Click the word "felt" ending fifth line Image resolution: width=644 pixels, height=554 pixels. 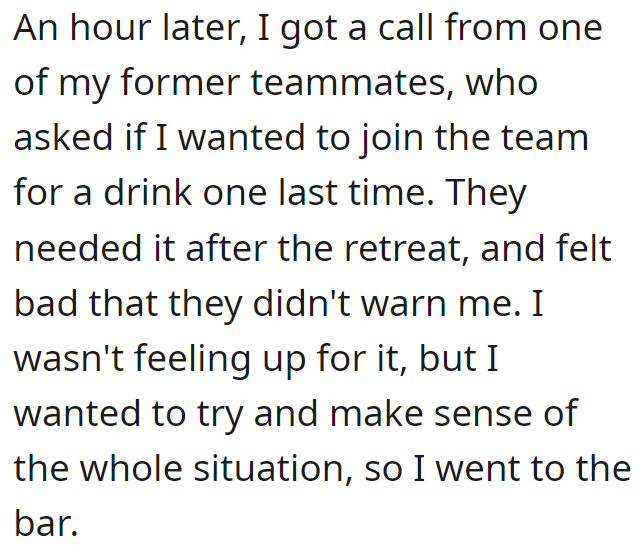point(584,248)
